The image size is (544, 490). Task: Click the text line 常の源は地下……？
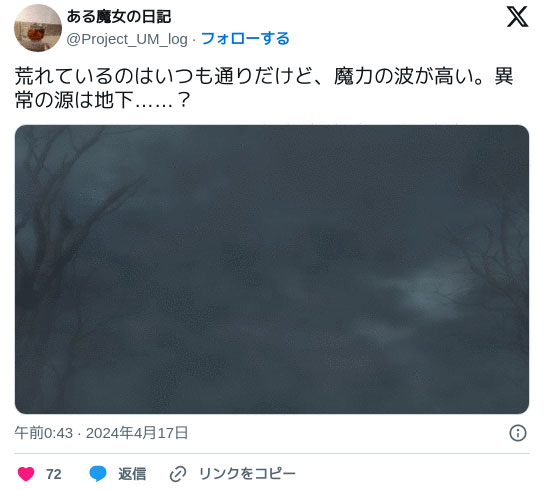[x=103, y=101]
